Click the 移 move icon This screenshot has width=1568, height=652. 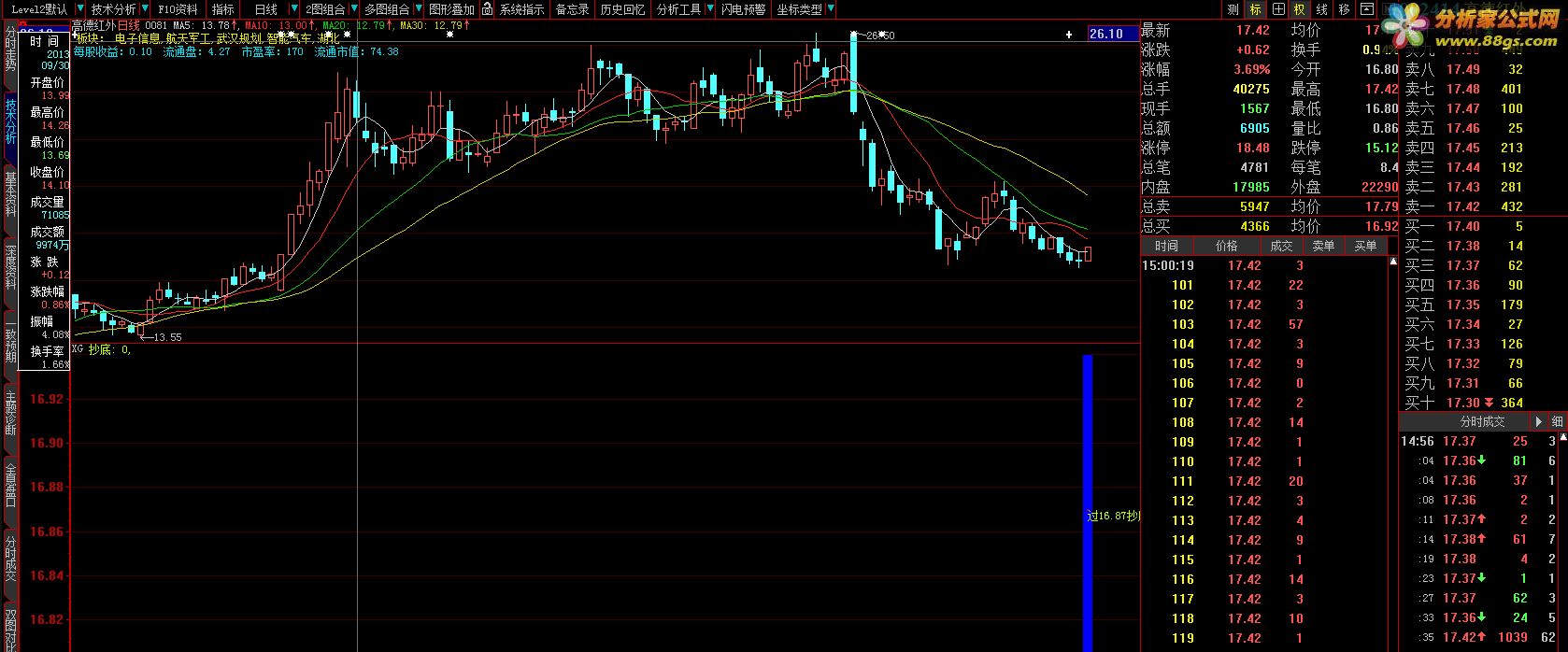pyautogui.click(x=1345, y=9)
